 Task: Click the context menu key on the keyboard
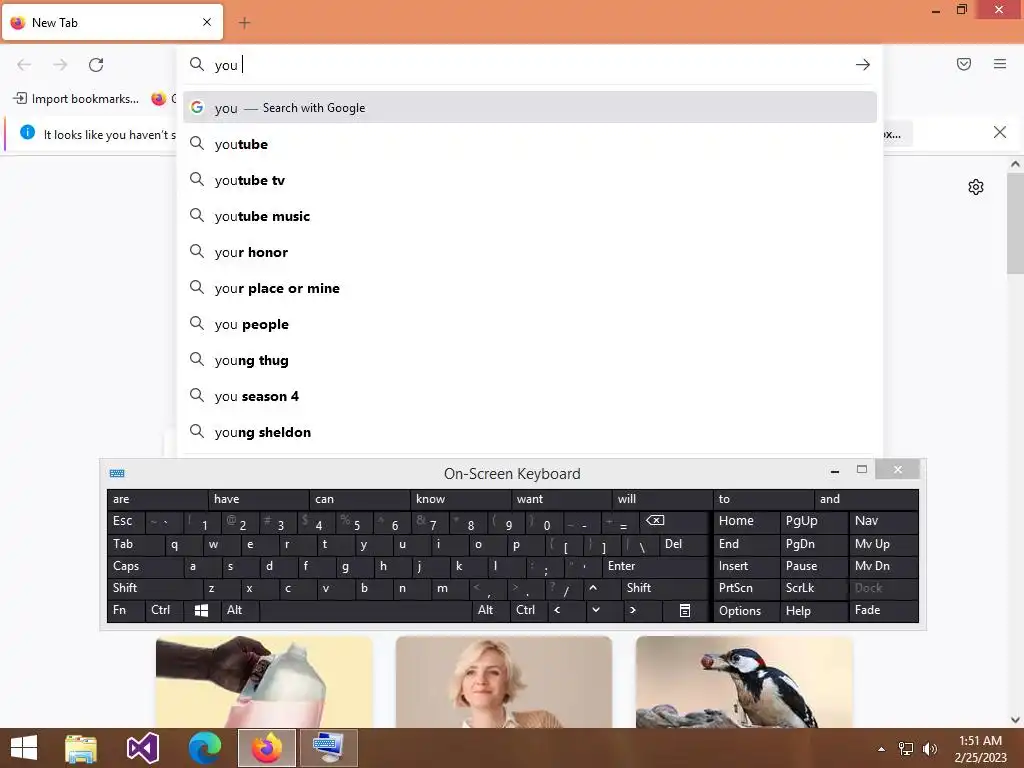(684, 610)
